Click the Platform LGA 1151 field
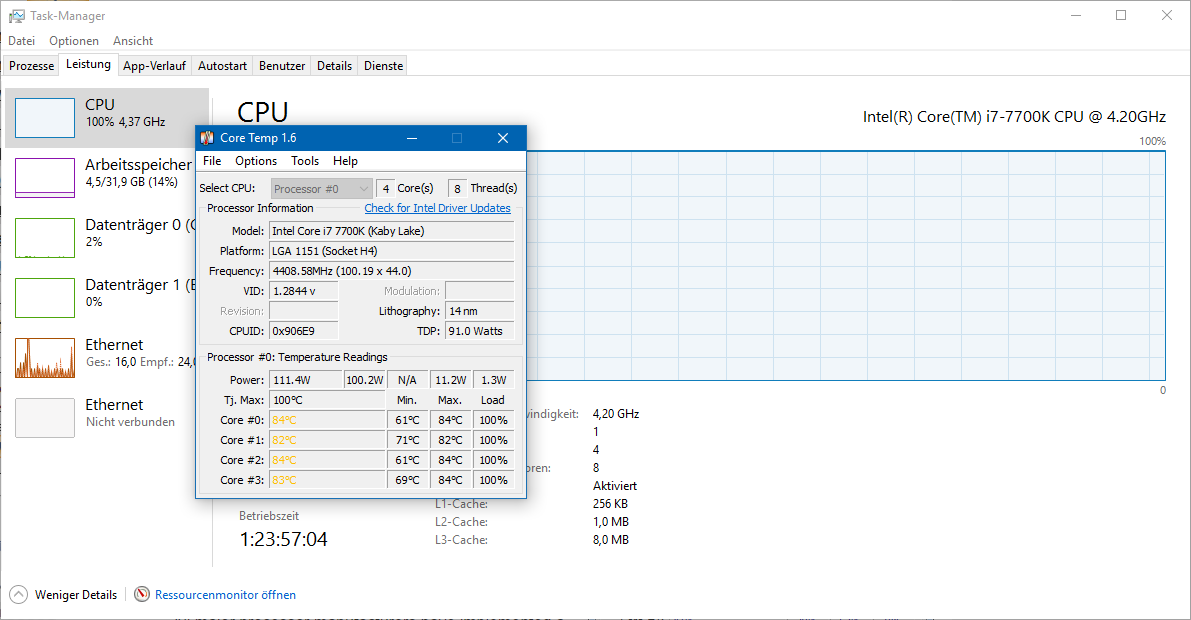Viewport: 1191px width, 620px height. (391, 251)
